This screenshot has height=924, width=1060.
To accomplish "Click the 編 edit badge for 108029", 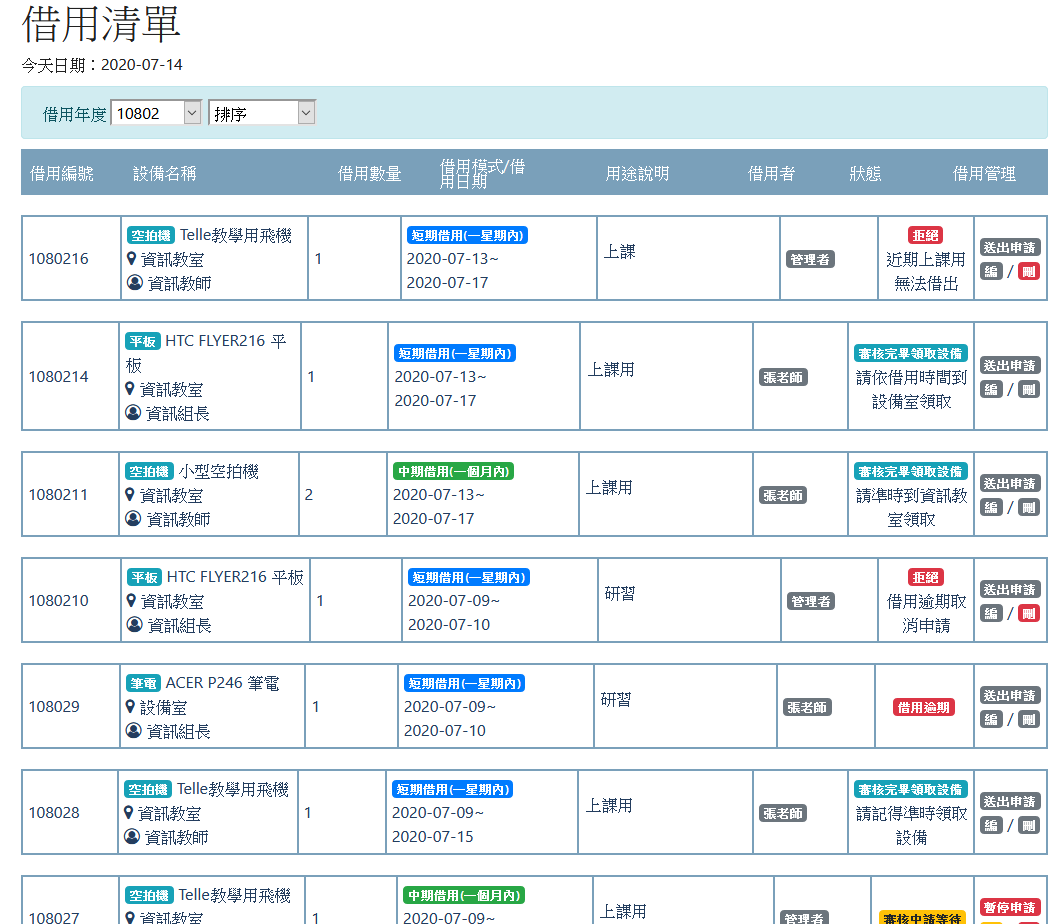I will coord(991,719).
